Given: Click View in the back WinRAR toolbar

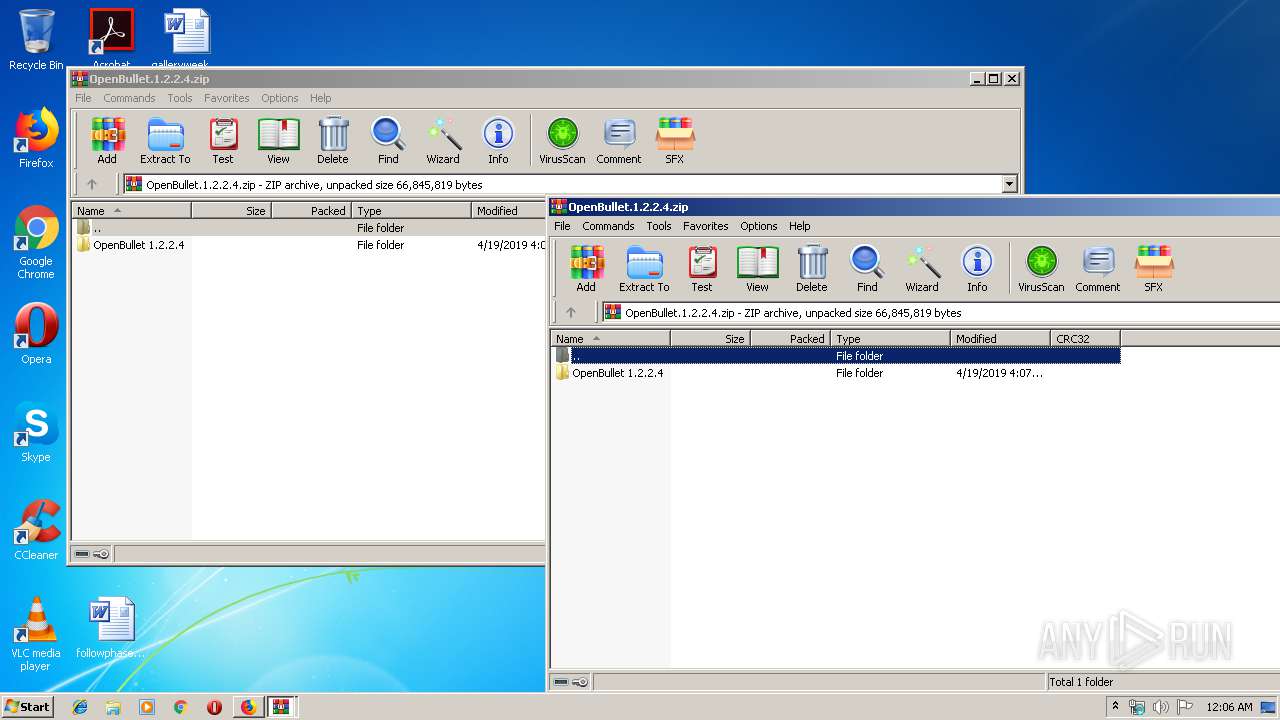Looking at the screenshot, I should pyautogui.click(x=278, y=142).
